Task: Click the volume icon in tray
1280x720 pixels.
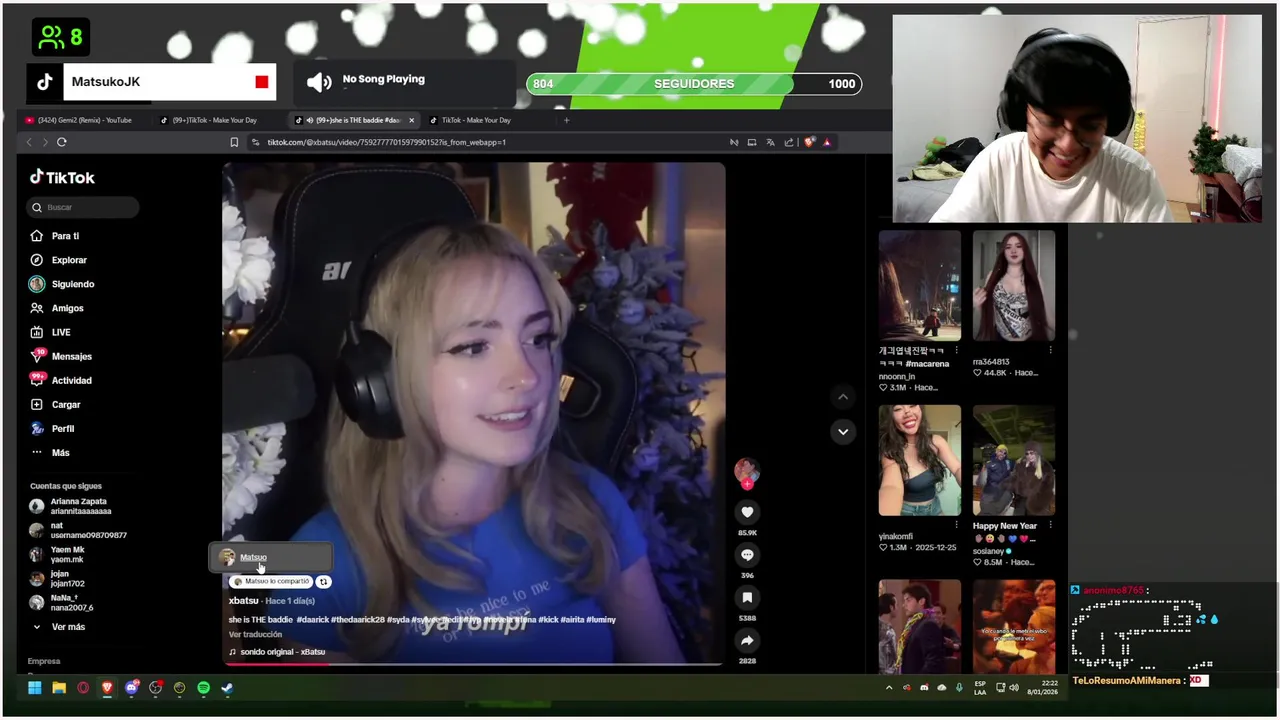Action: point(1014,688)
